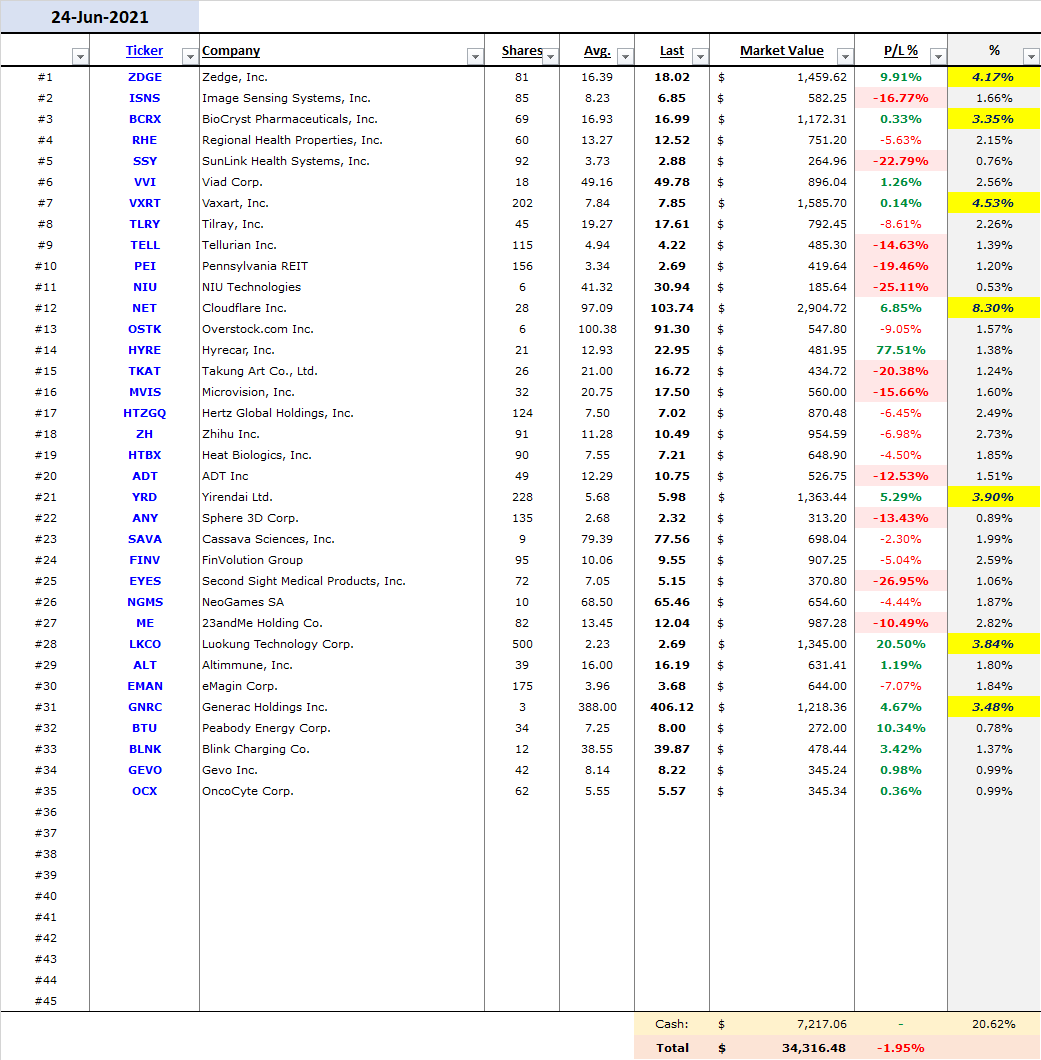Click the OCX ticker symbol
The image size is (1041, 1060).
[145, 791]
